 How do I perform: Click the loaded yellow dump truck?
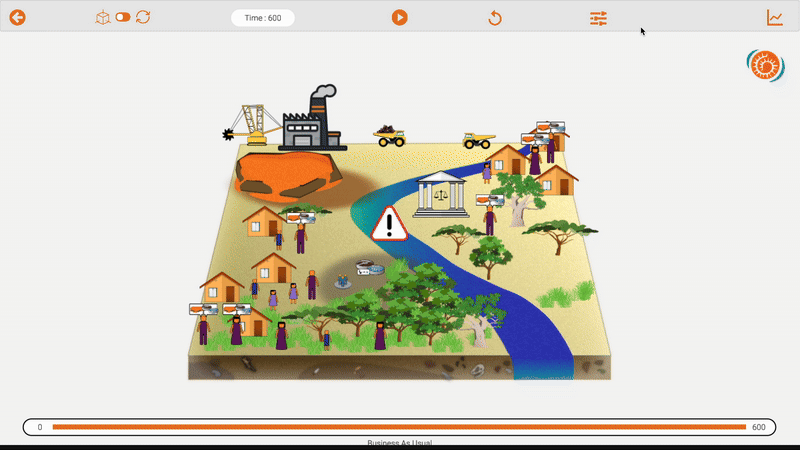pos(390,136)
